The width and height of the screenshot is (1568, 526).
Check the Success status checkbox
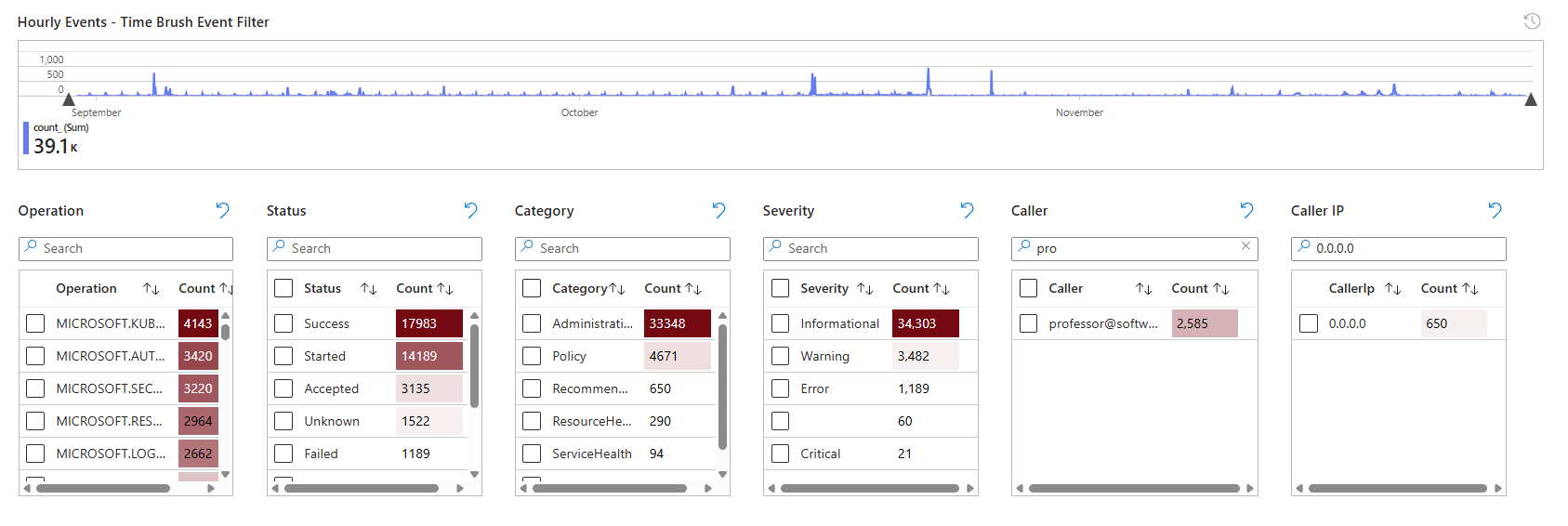283,323
